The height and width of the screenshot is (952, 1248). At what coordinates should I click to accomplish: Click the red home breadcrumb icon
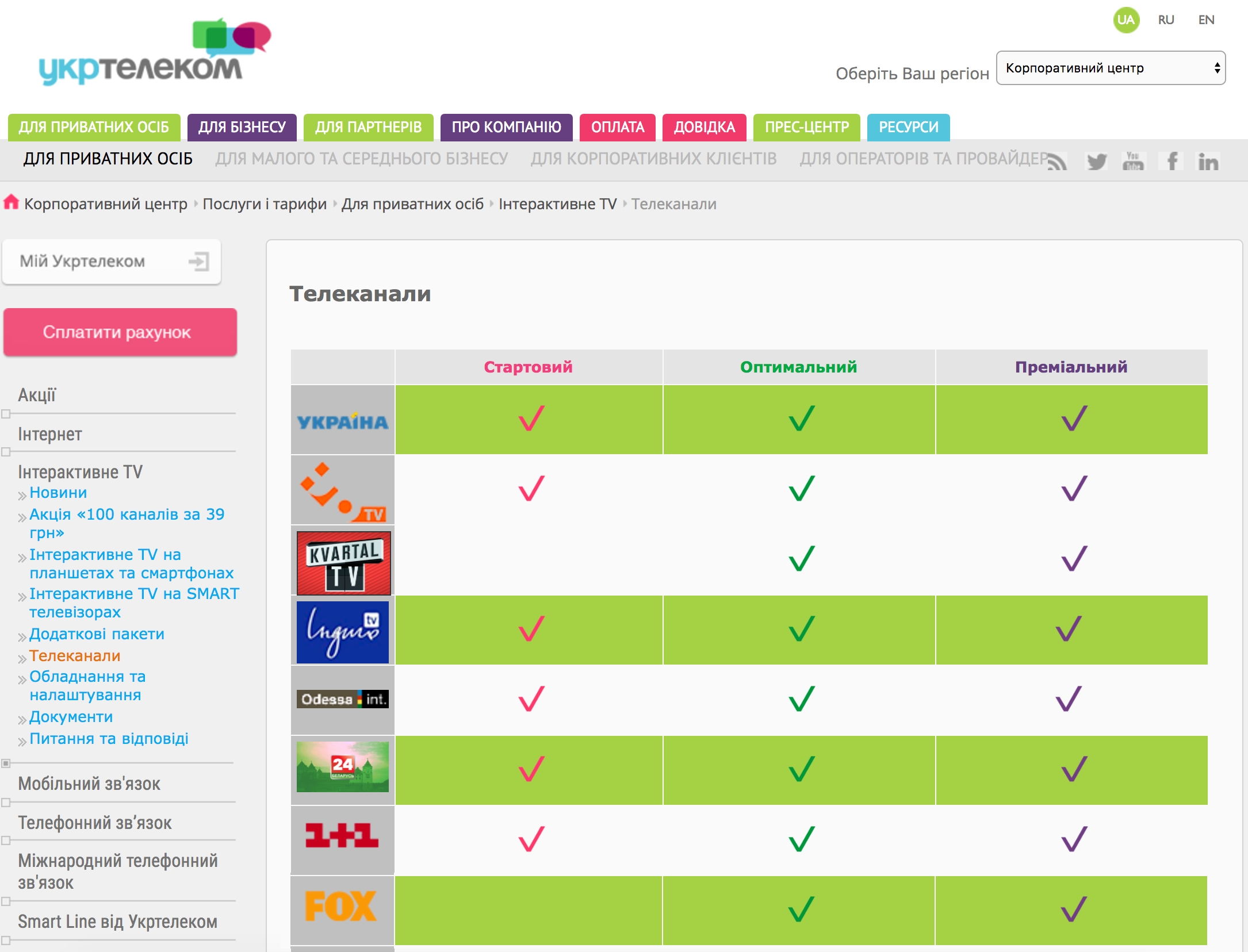pos(11,202)
